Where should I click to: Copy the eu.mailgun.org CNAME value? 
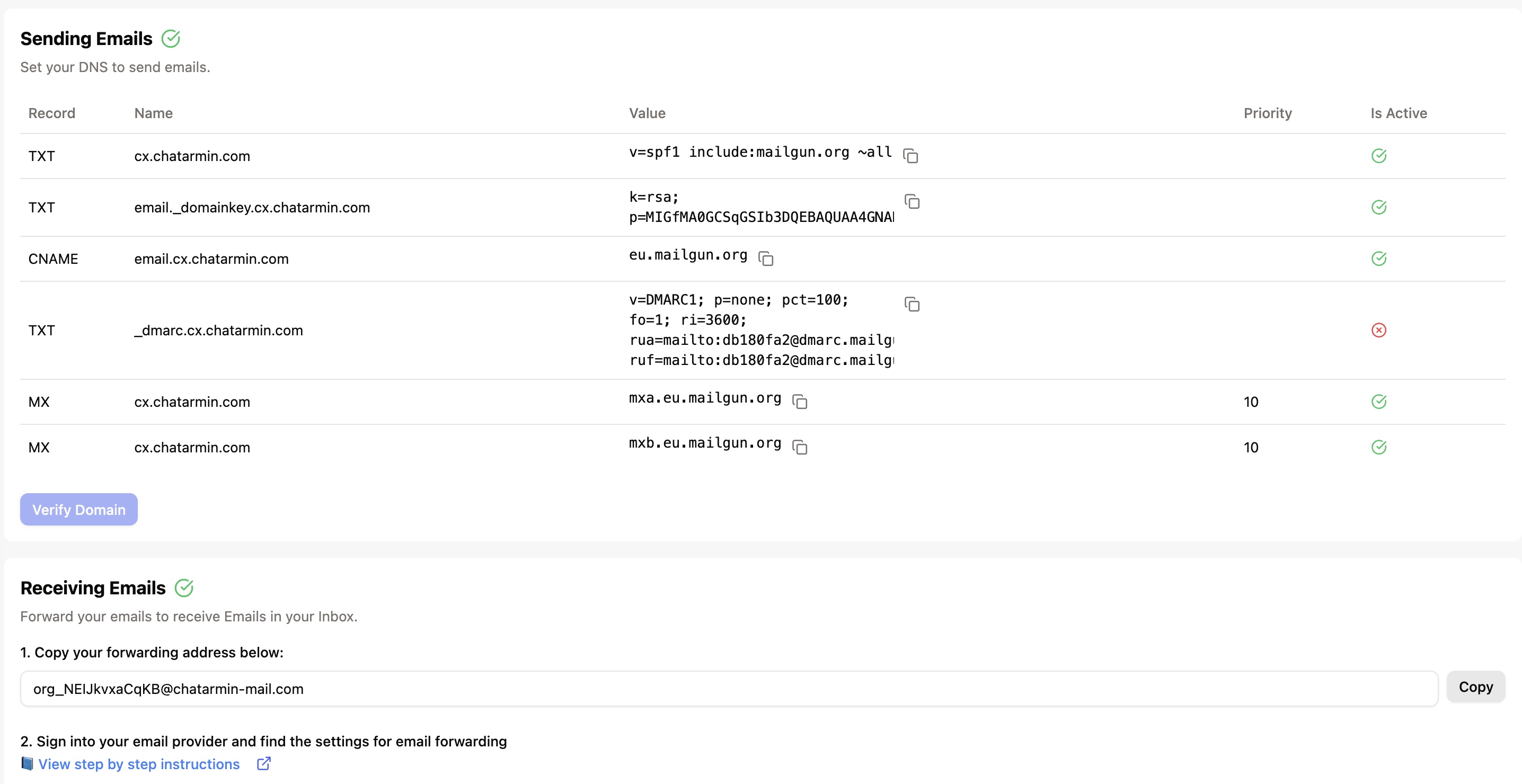click(x=766, y=259)
